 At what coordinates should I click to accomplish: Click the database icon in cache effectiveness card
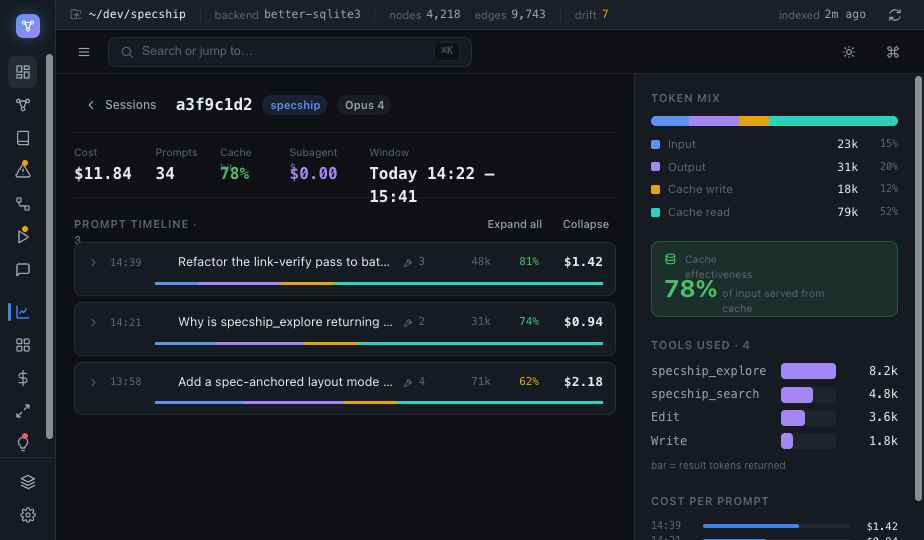pyautogui.click(x=670, y=259)
